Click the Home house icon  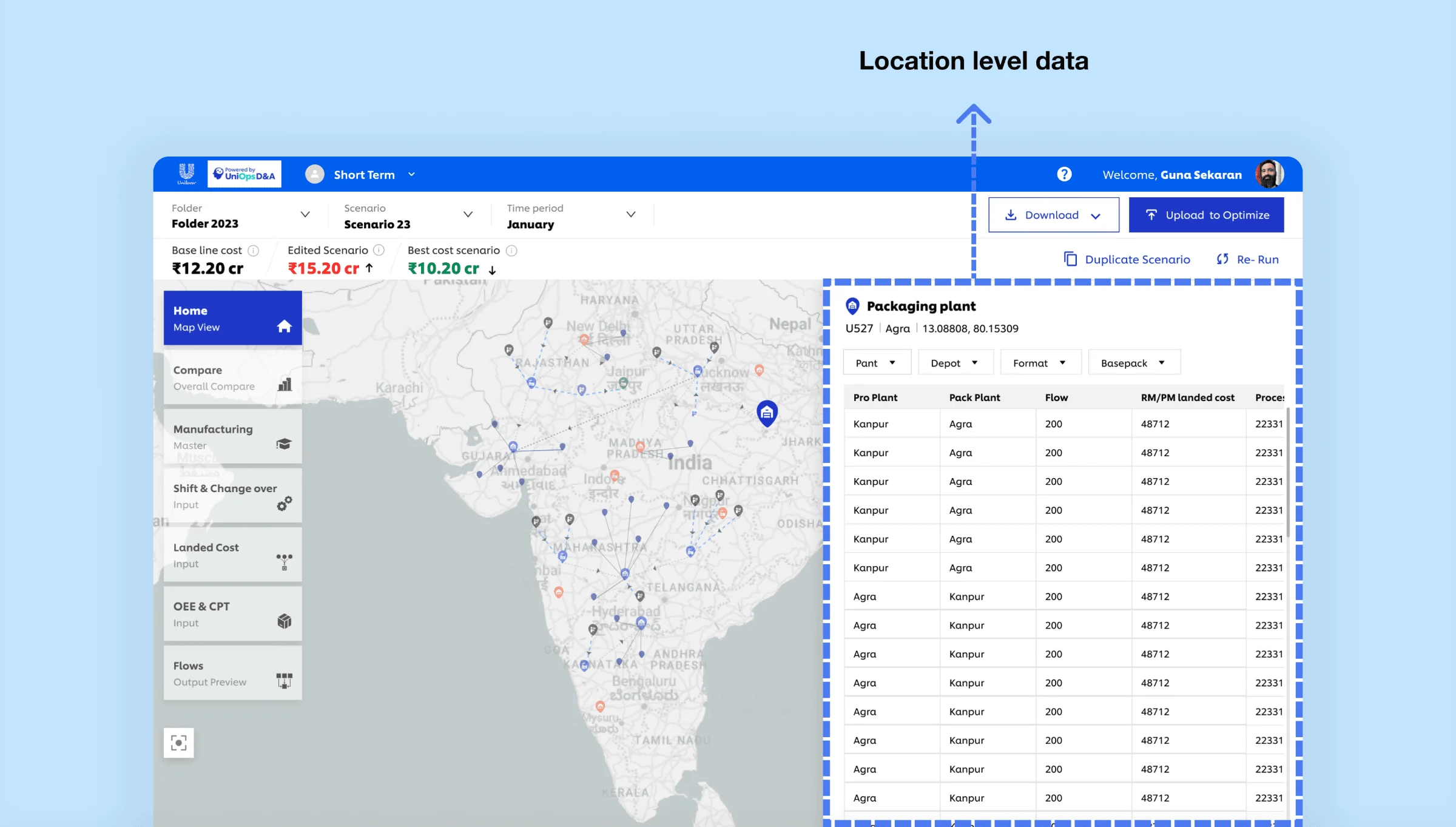coord(284,326)
